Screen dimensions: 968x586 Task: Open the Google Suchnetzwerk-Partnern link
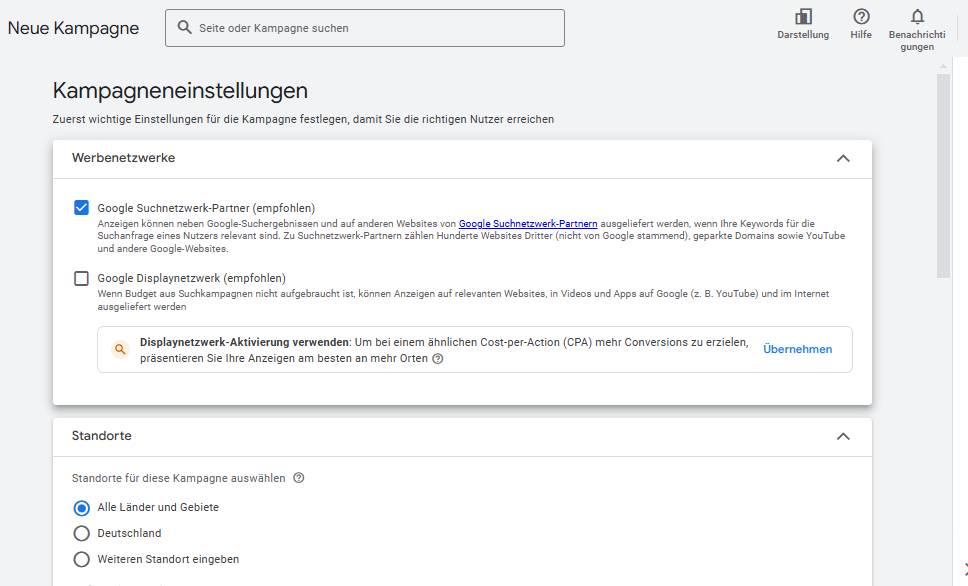point(528,224)
